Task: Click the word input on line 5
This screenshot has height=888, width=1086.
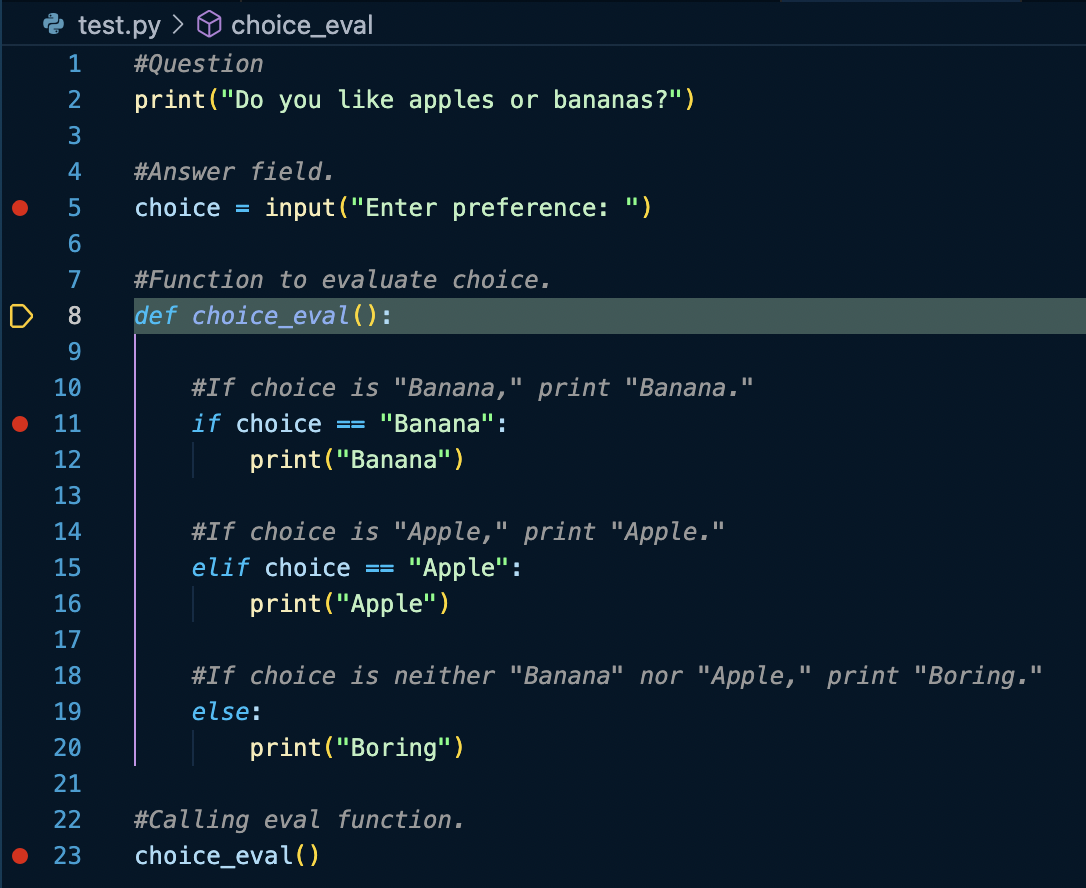Action: coord(300,208)
